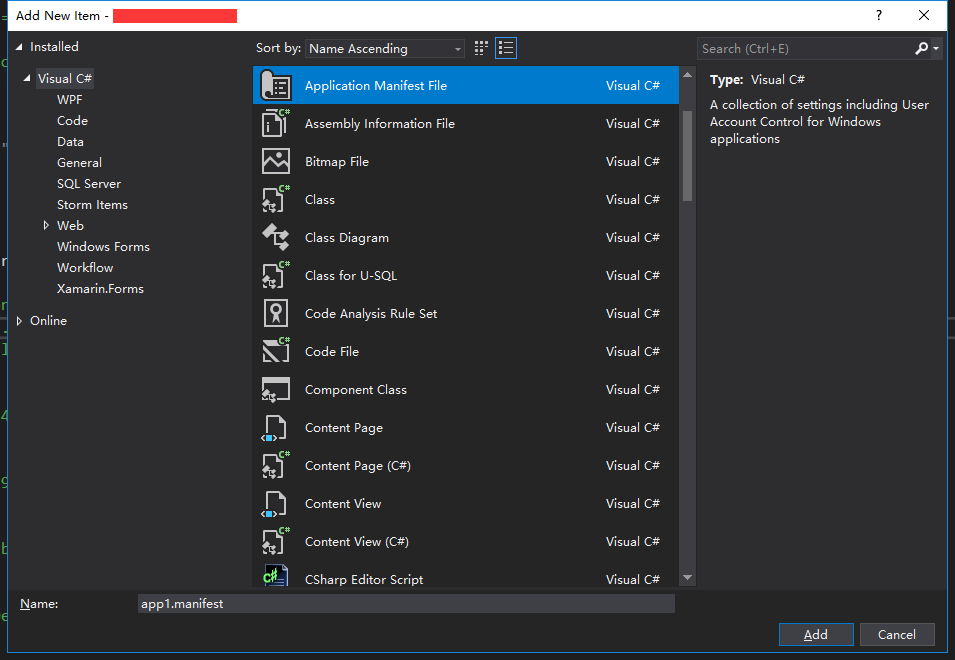The image size is (955, 660).
Task: Select the Bitmap File label
Action: tap(337, 161)
